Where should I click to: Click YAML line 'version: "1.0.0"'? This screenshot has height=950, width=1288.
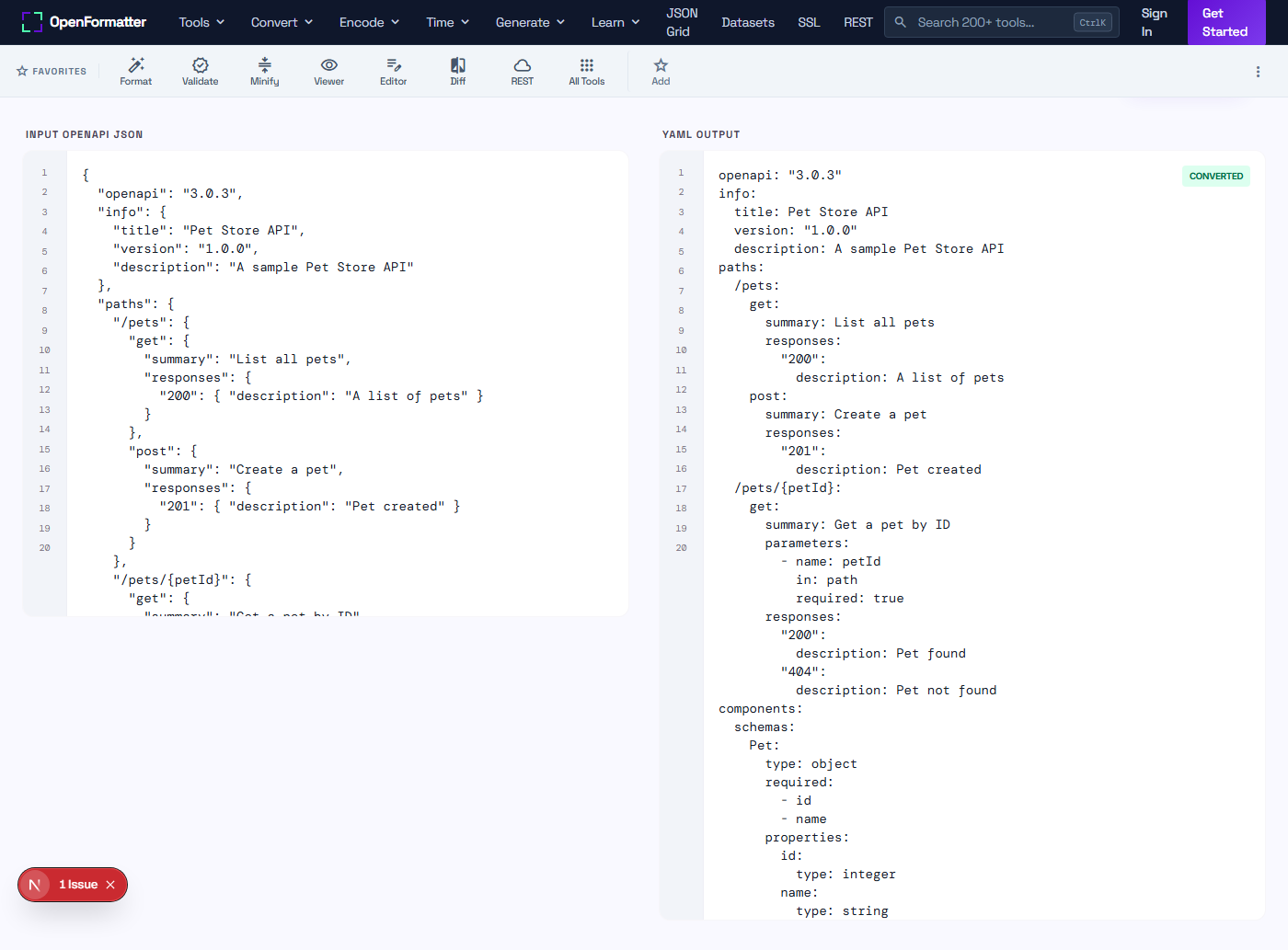(796, 231)
